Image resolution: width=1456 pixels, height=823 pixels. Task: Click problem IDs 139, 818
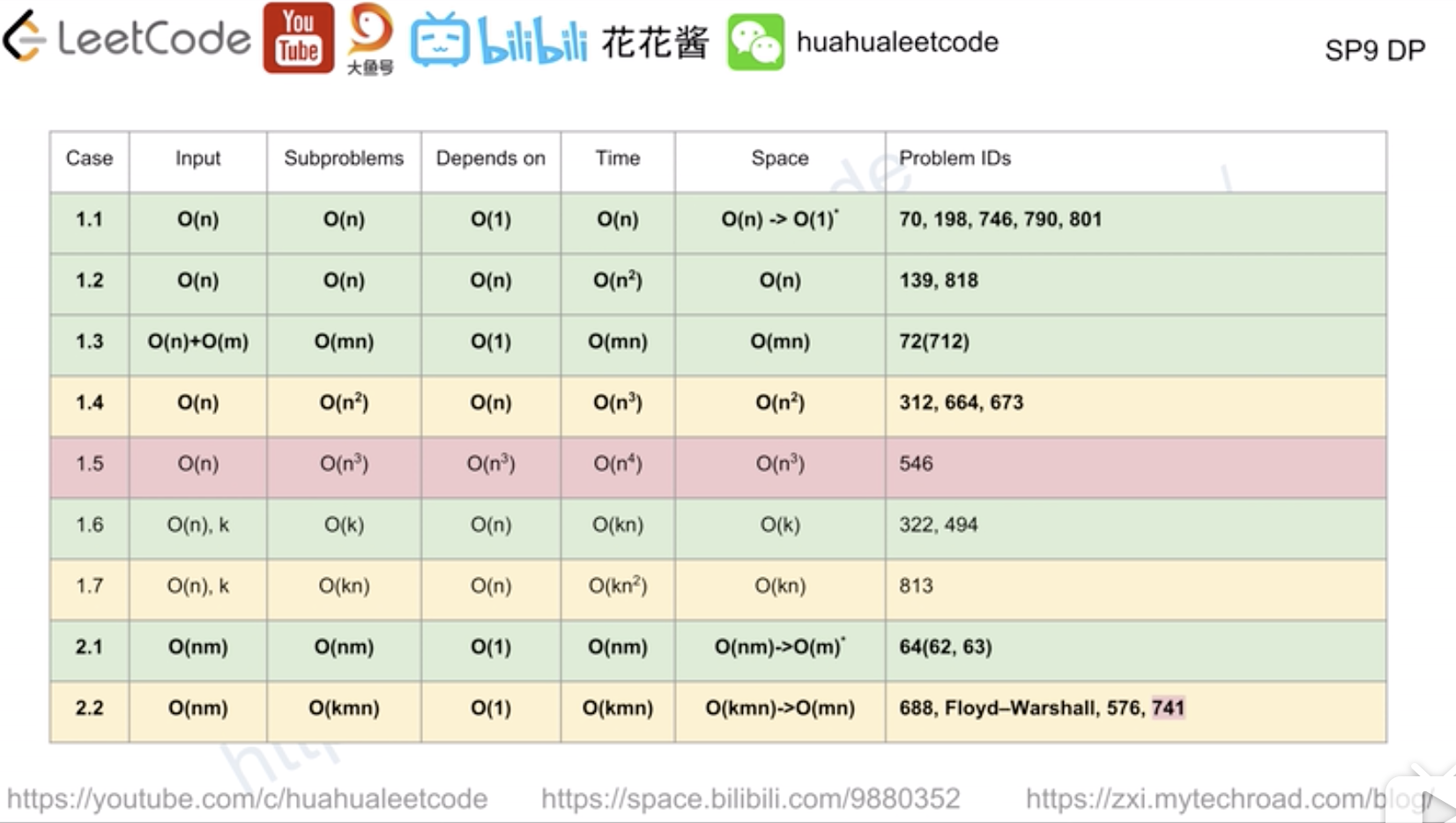click(x=939, y=280)
